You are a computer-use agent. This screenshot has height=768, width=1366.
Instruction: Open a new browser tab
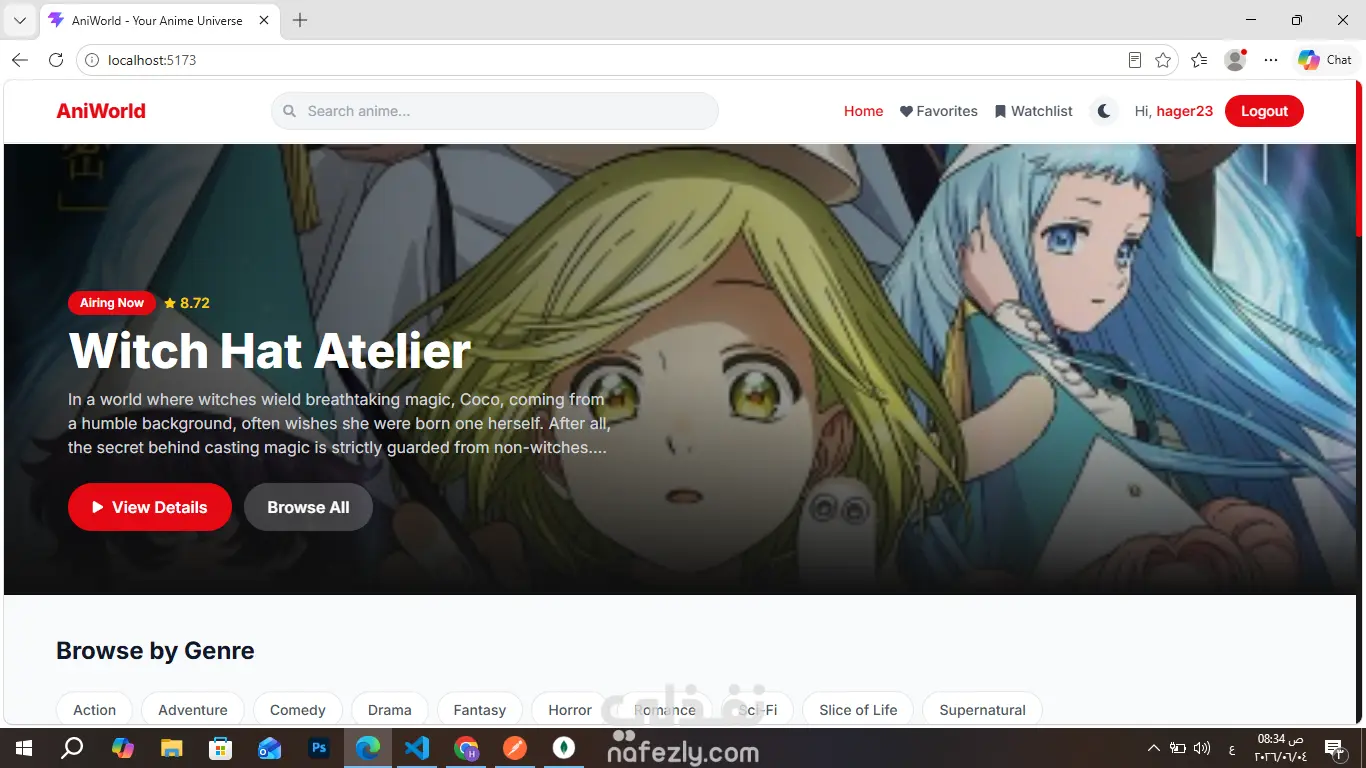[x=300, y=20]
